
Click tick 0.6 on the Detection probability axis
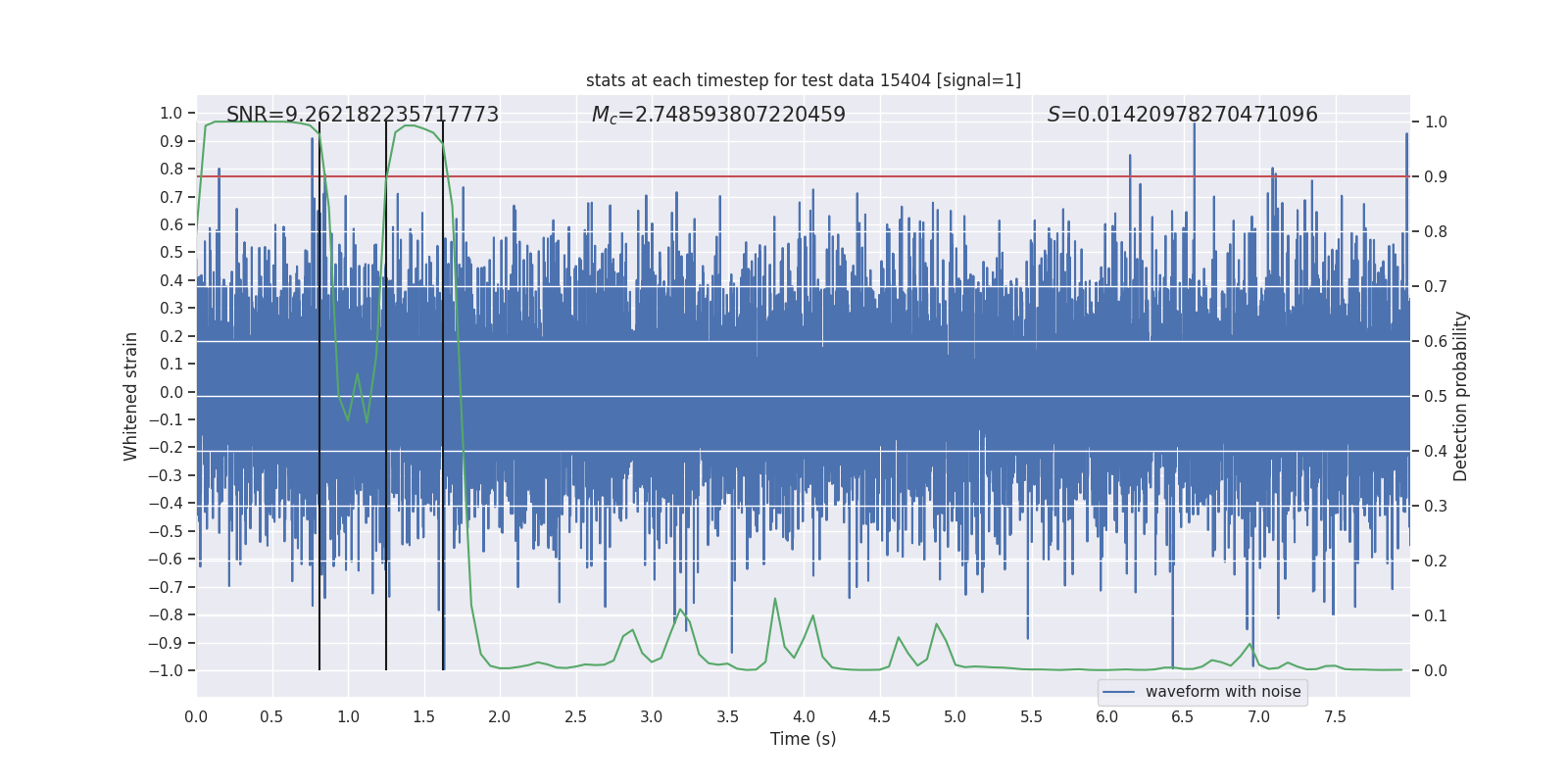click(x=1436, y=342)
